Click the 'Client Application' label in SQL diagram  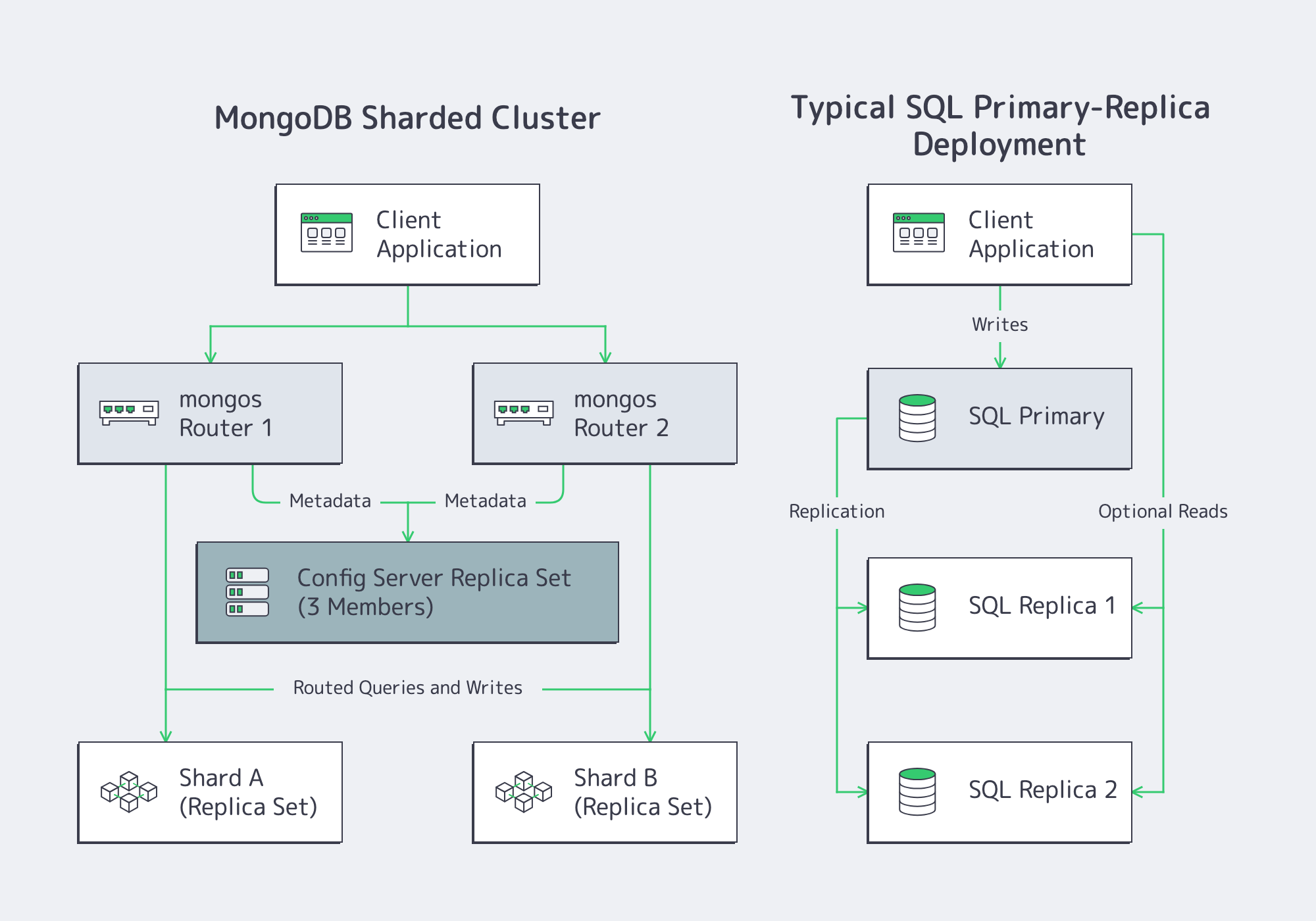(x=1031, y=234)
